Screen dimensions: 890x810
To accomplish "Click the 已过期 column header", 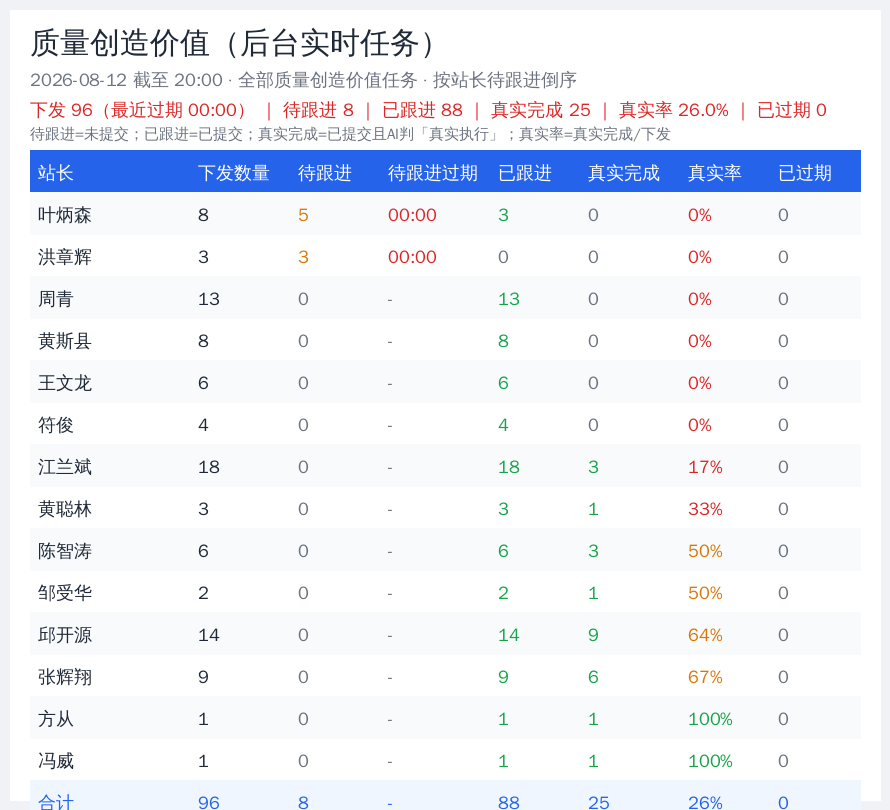I will tap(805, 173).
